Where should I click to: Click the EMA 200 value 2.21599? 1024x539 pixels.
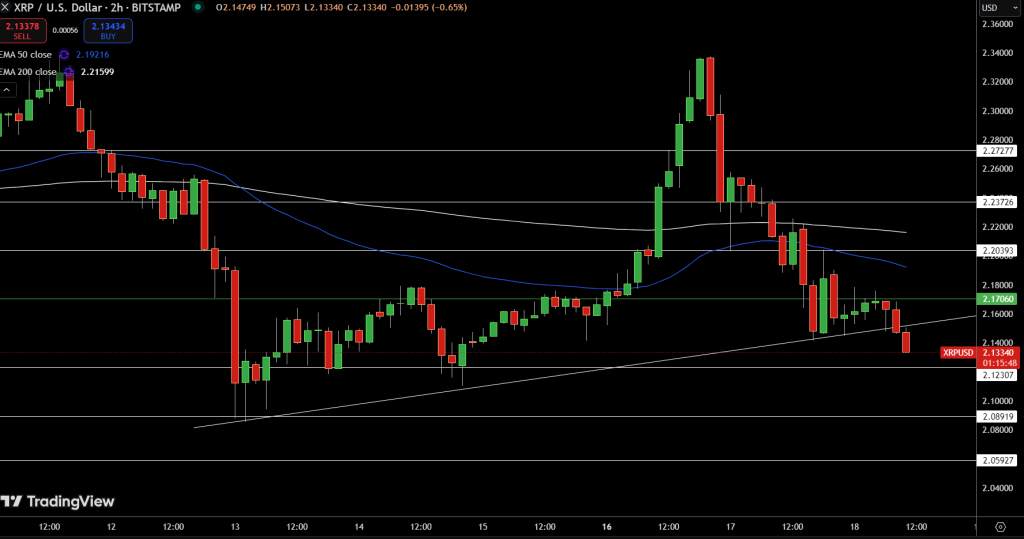tap(97, 72)
